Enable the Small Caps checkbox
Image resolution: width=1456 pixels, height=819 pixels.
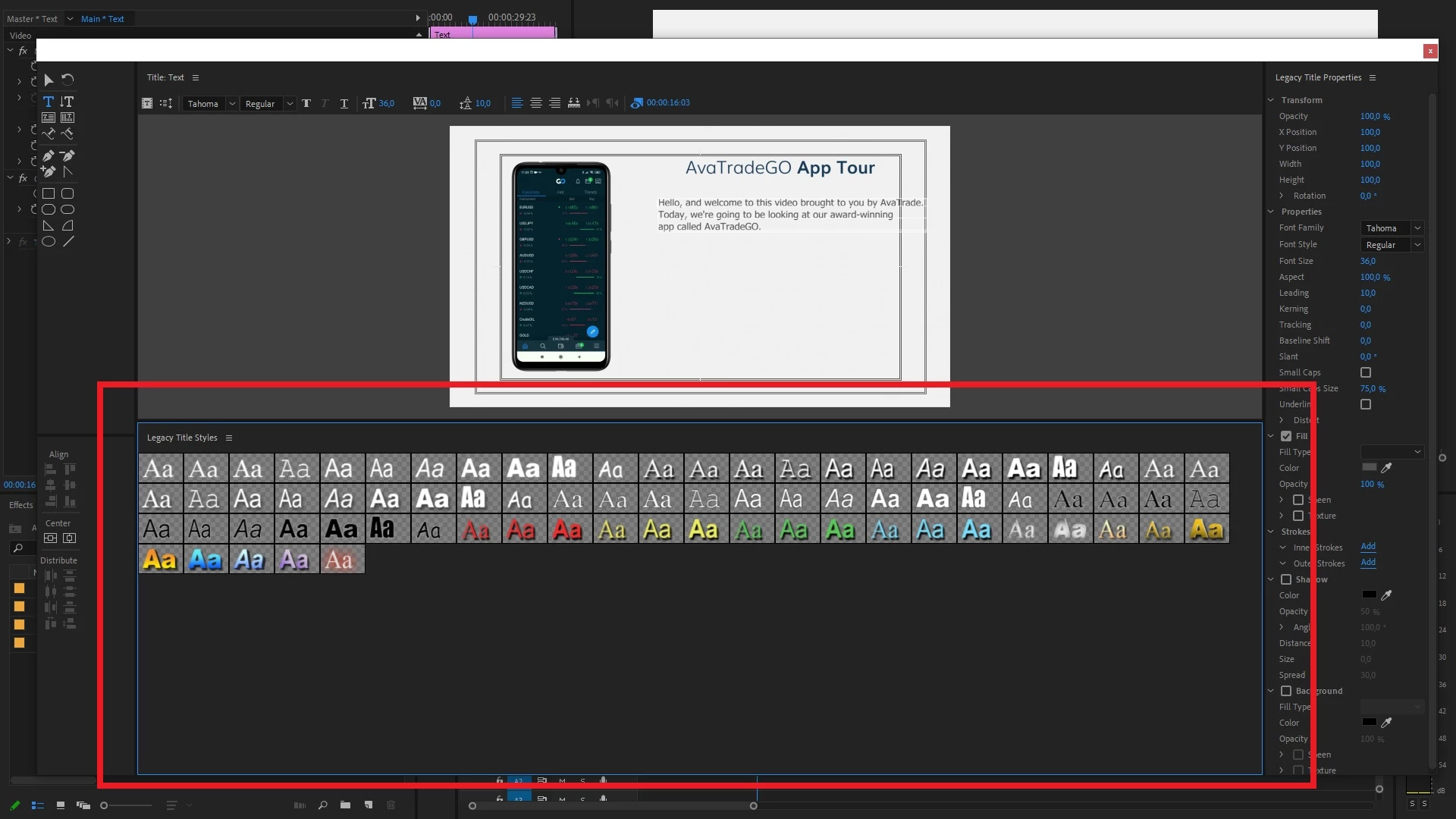click(x=1366, y=372)
